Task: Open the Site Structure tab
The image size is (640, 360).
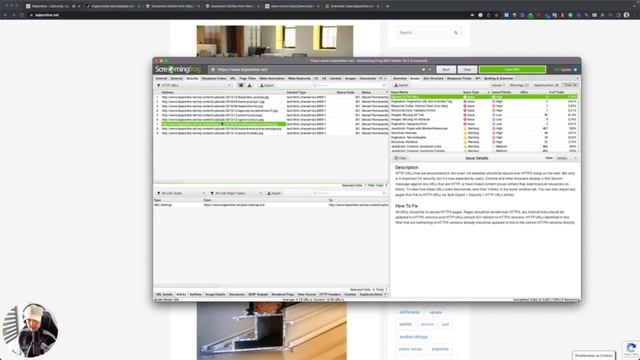Action: 433,78
